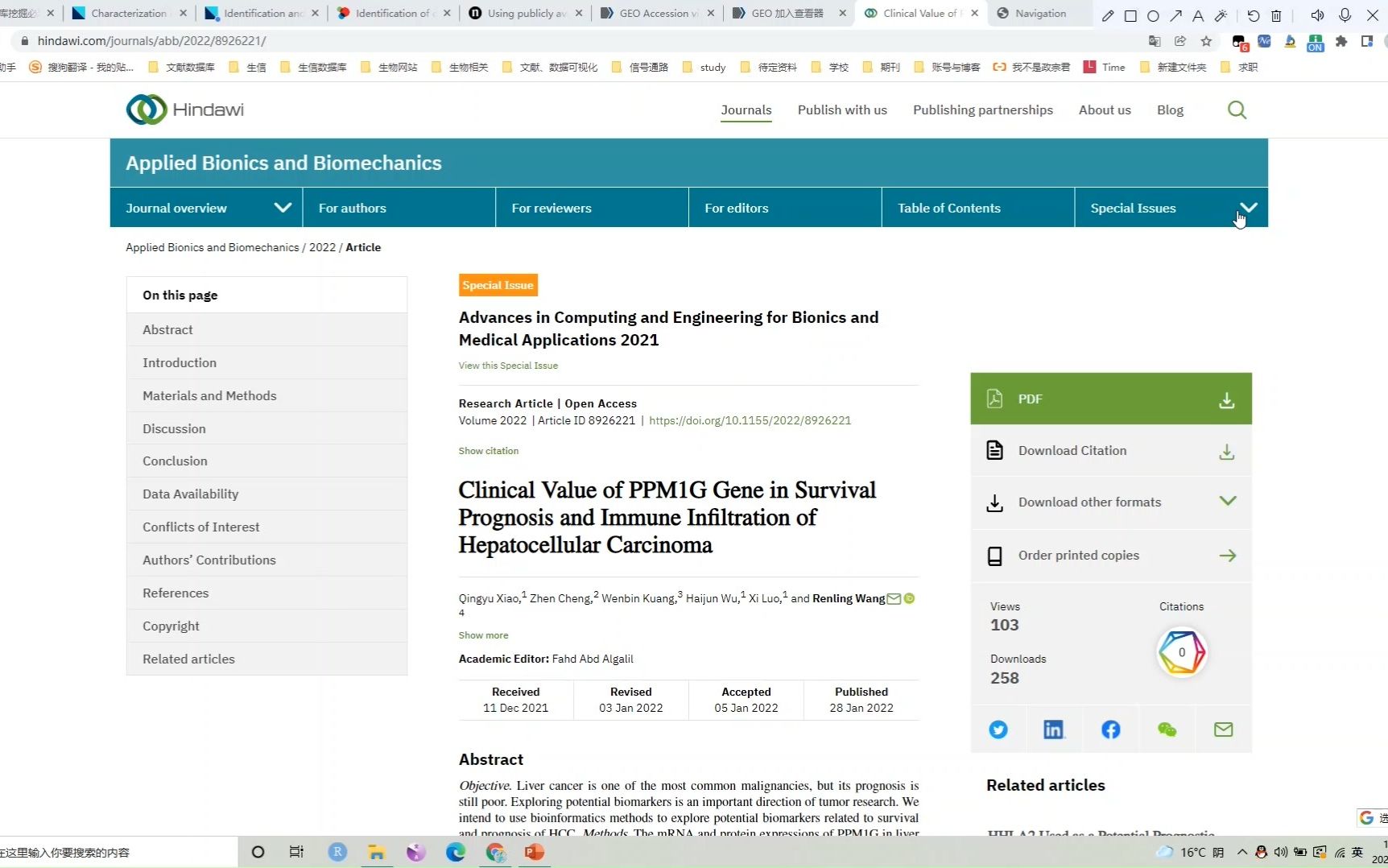
Task: Share the article on WeChat
Action: click(1167, 730)
